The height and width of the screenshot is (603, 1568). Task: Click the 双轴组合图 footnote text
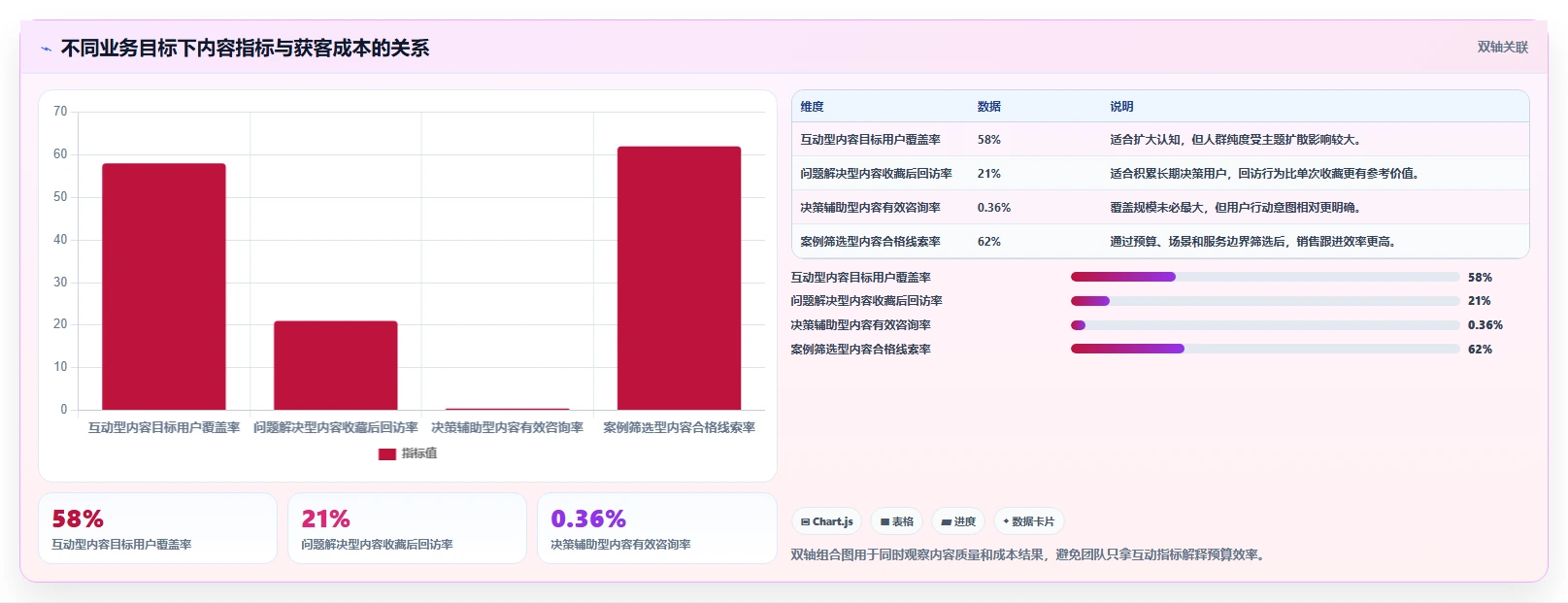click(1027, 555)
